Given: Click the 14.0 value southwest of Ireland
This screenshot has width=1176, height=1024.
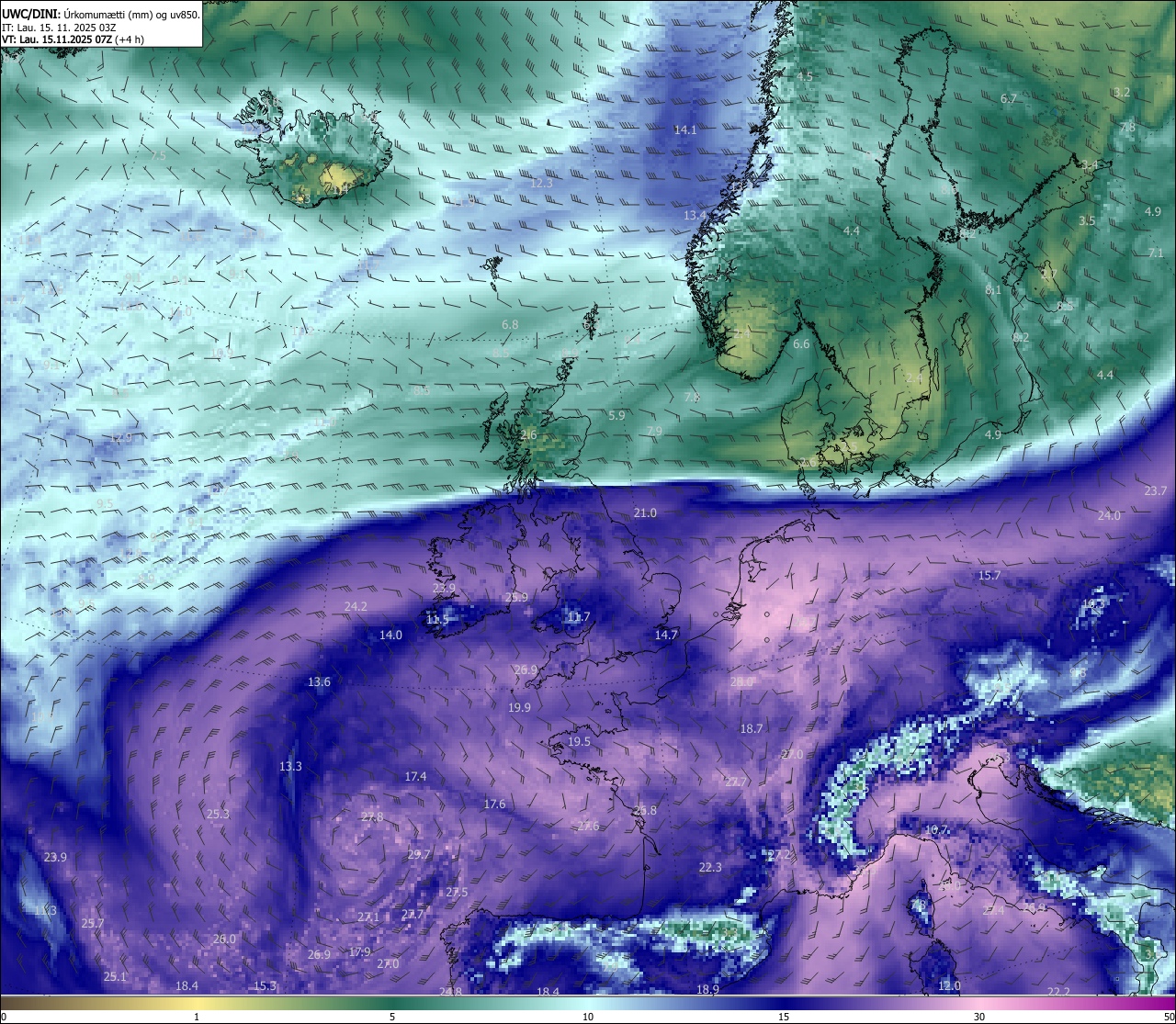Looking at the screenshot, I should (390, 636).
